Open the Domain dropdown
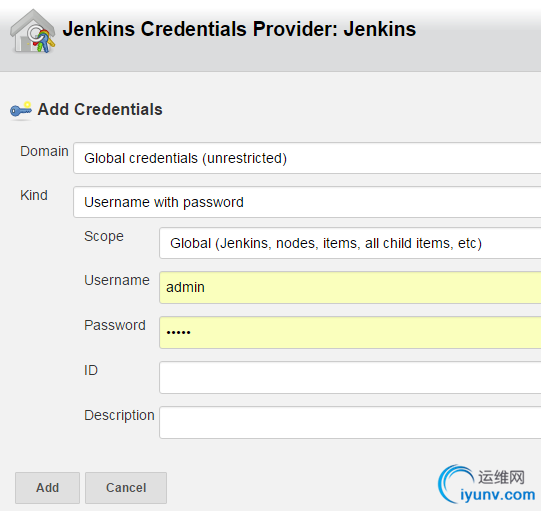 [x=307, y=158]
